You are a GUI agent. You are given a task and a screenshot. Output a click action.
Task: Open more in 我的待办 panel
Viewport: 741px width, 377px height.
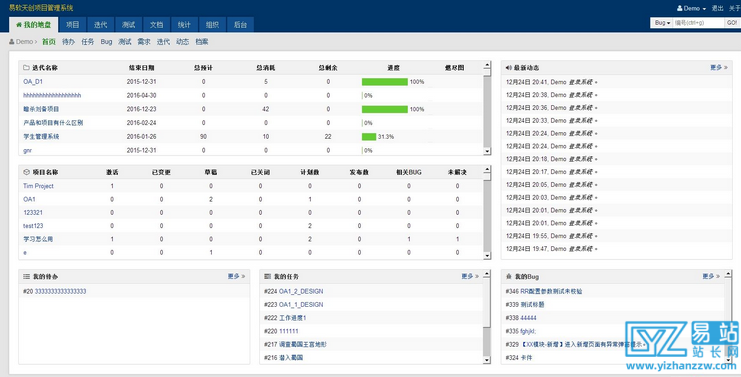[236, 276]
